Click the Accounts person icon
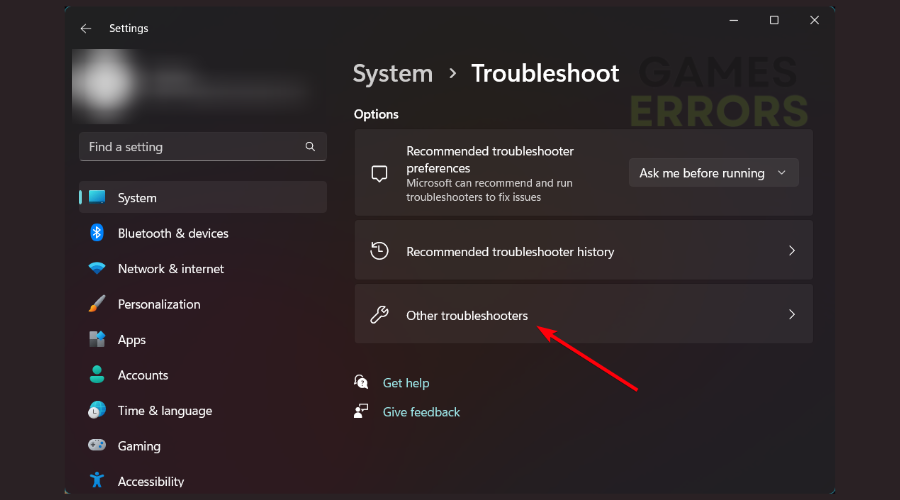The height and width of the screenshot is (500, 900). click(97, 375)
